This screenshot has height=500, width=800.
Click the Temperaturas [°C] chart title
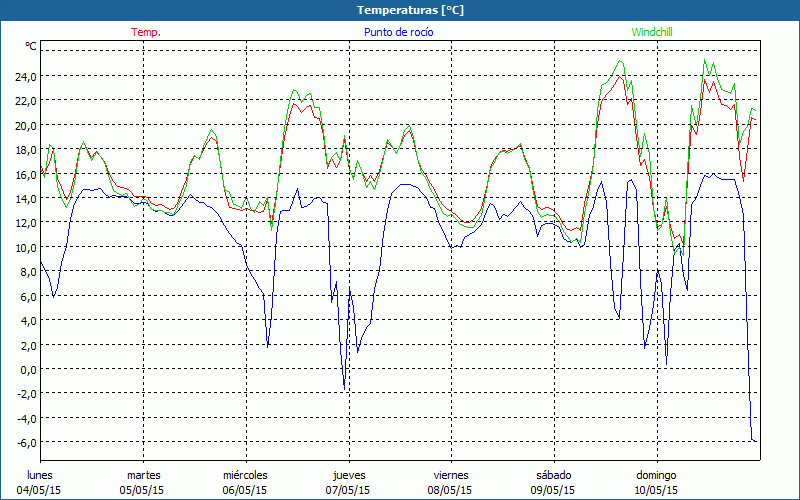(x=410, y=10)
